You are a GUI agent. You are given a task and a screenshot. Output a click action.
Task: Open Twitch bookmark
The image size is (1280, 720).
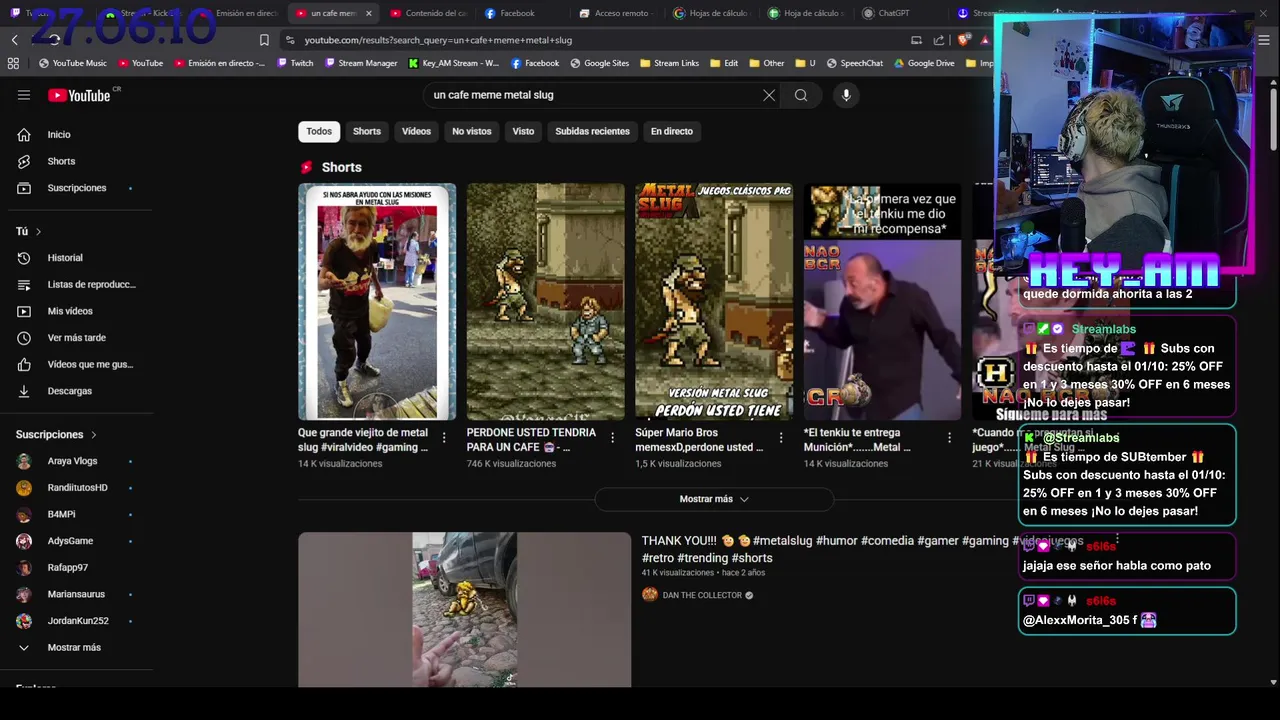pyautogui.click(x=294, y=63)
